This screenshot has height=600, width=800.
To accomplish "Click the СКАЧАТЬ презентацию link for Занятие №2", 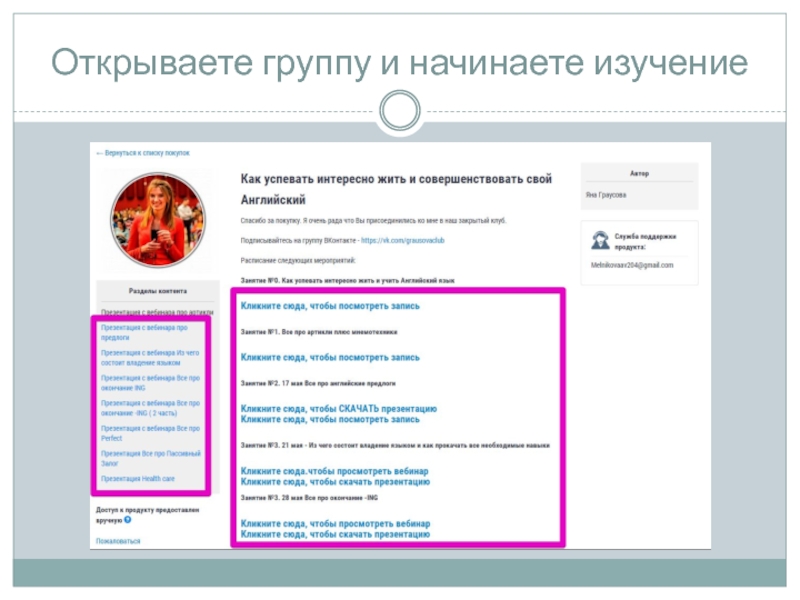I will click(x=338, y=408).
